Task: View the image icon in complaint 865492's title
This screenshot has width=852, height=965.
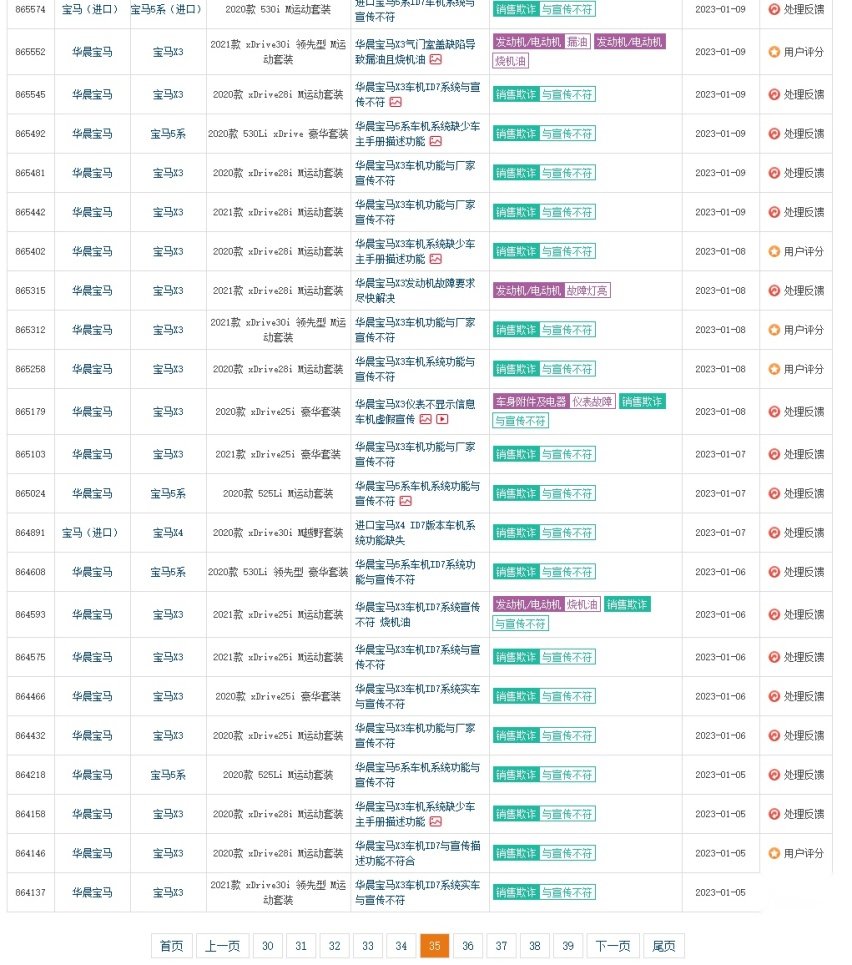Action: click(436, 142)
